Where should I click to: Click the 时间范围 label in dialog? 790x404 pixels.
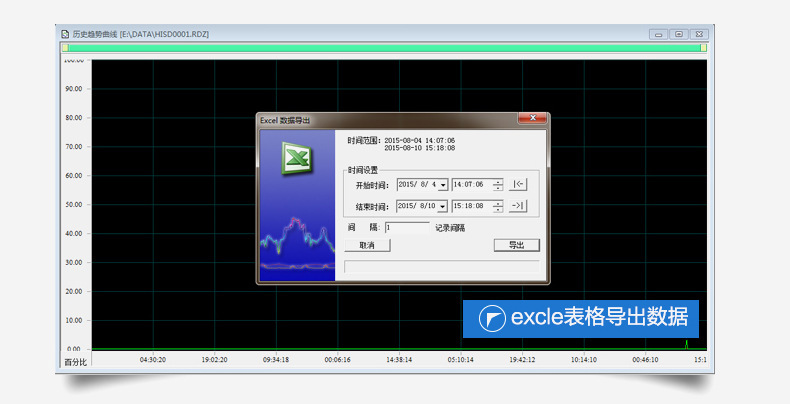[x=364, y=141]
